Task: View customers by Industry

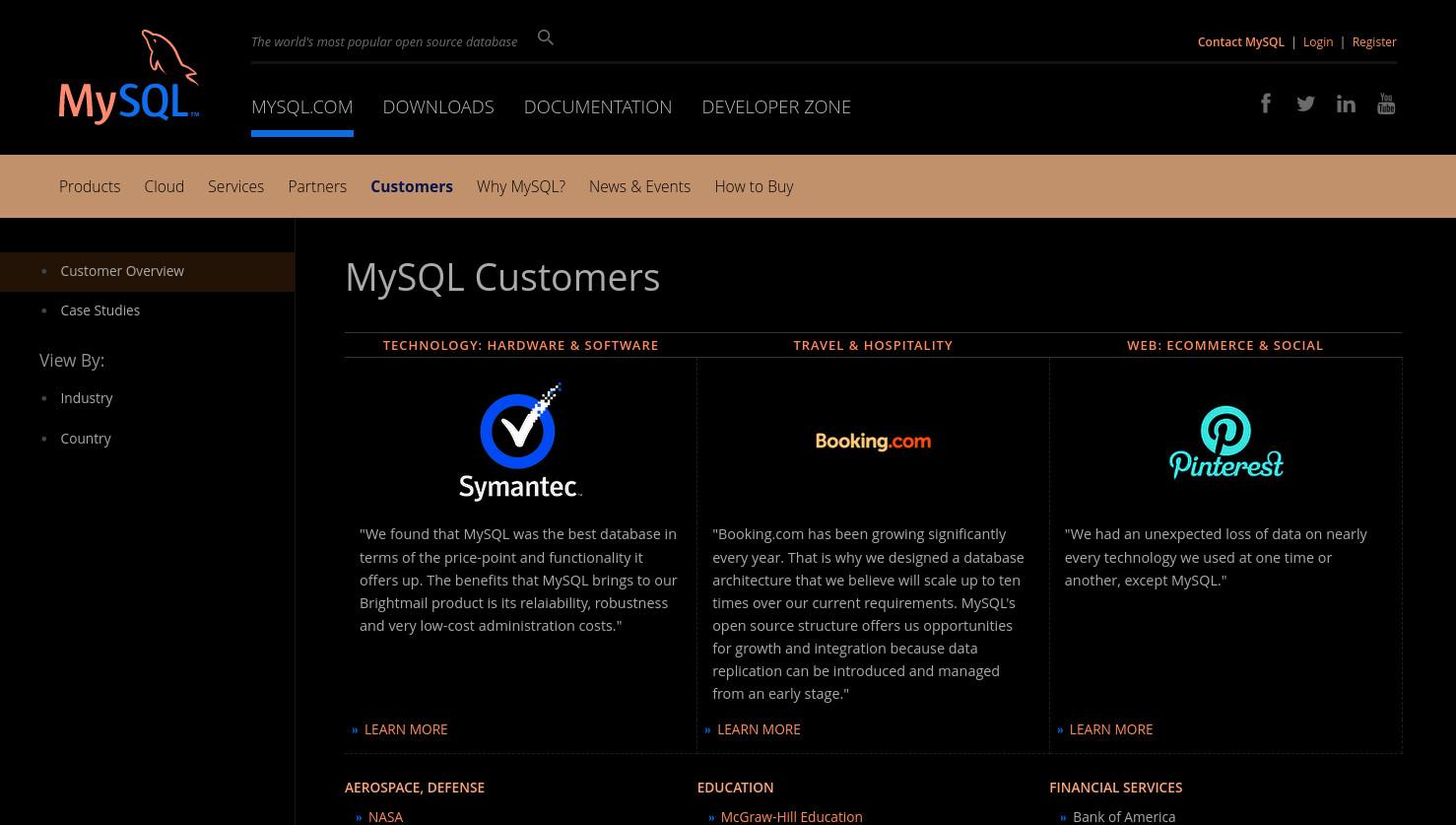Action: pos(87,398)
